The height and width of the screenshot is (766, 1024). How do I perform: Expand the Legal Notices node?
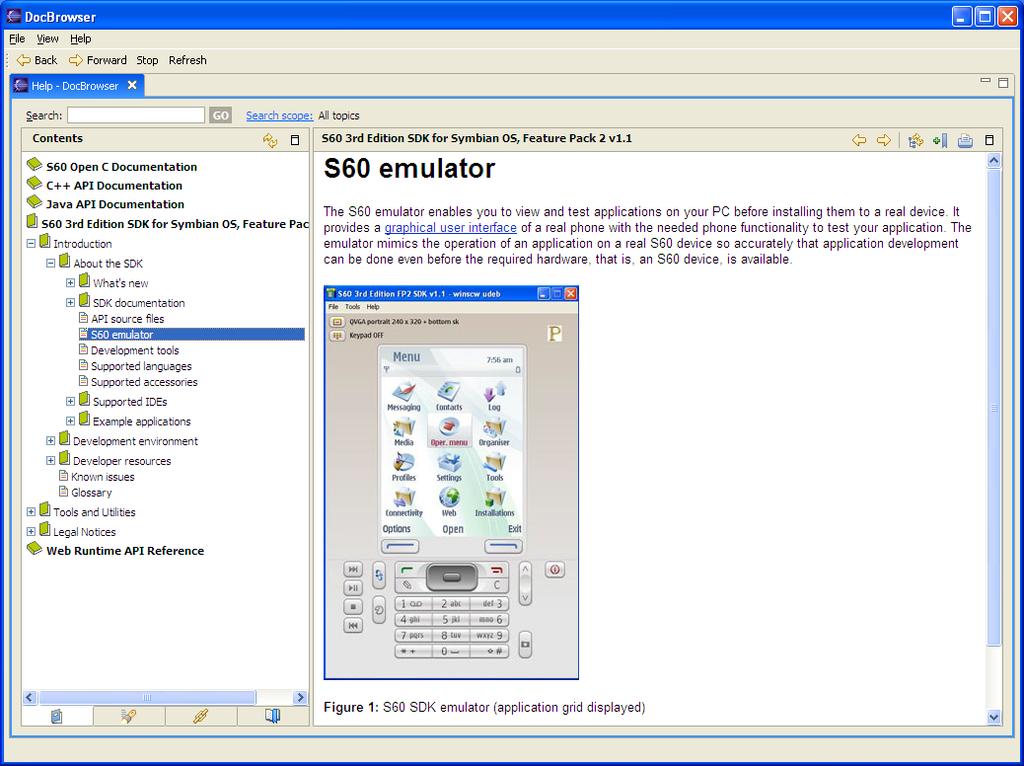click(x=31, y=532)
